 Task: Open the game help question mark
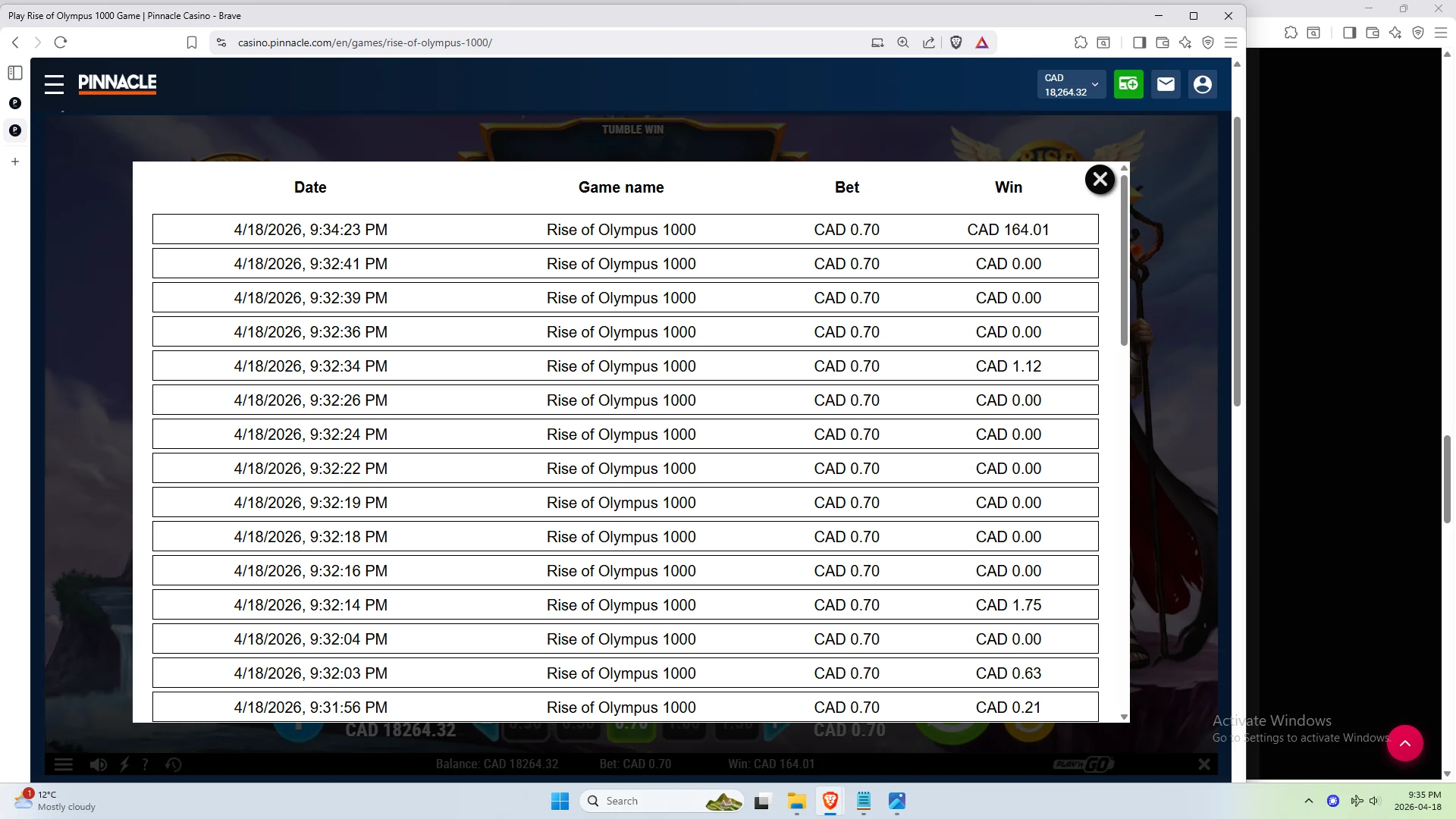pos(146,764)
